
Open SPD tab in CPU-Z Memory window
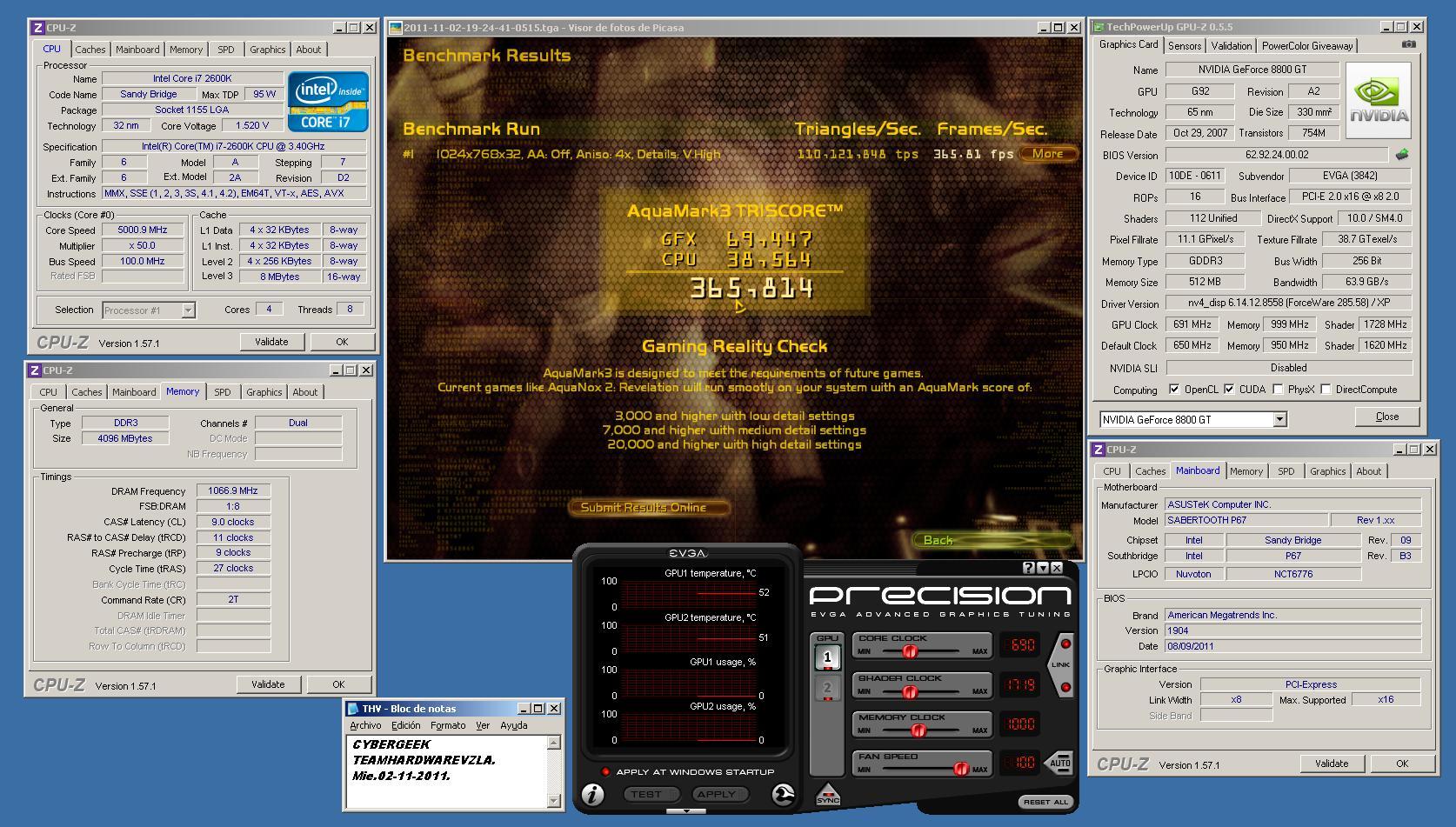(x=223, y=392)
